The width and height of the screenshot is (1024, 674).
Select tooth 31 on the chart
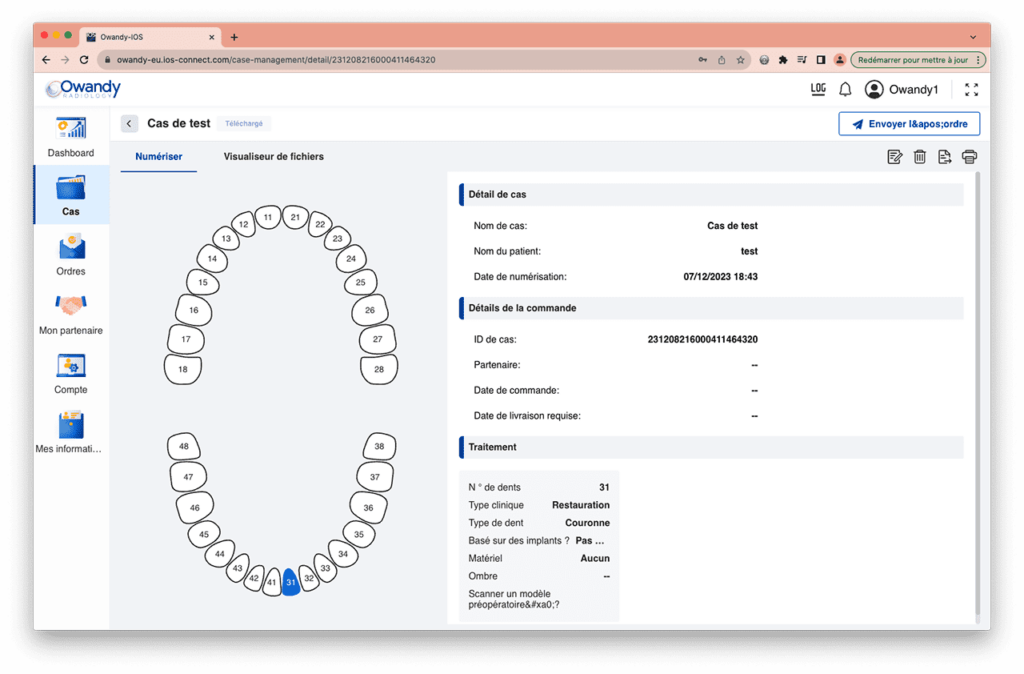click(x=291, y=581)
